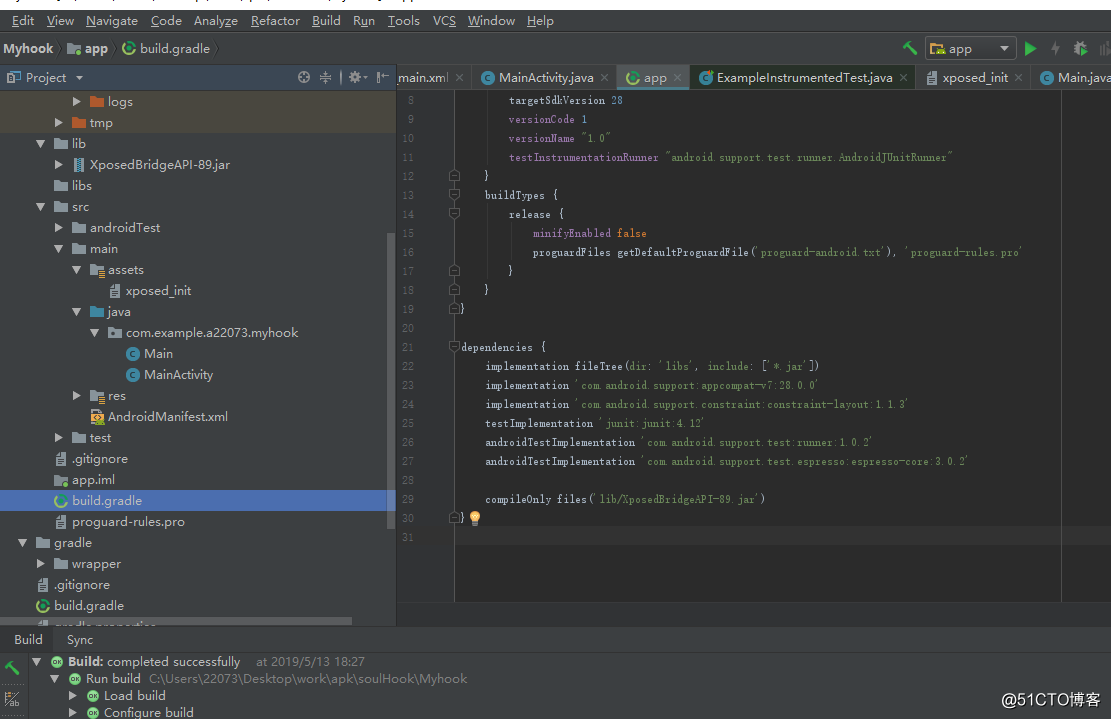Close the app build.gradle tab
This screenshot has height=719, width=1111.
[x=677, y=78]
